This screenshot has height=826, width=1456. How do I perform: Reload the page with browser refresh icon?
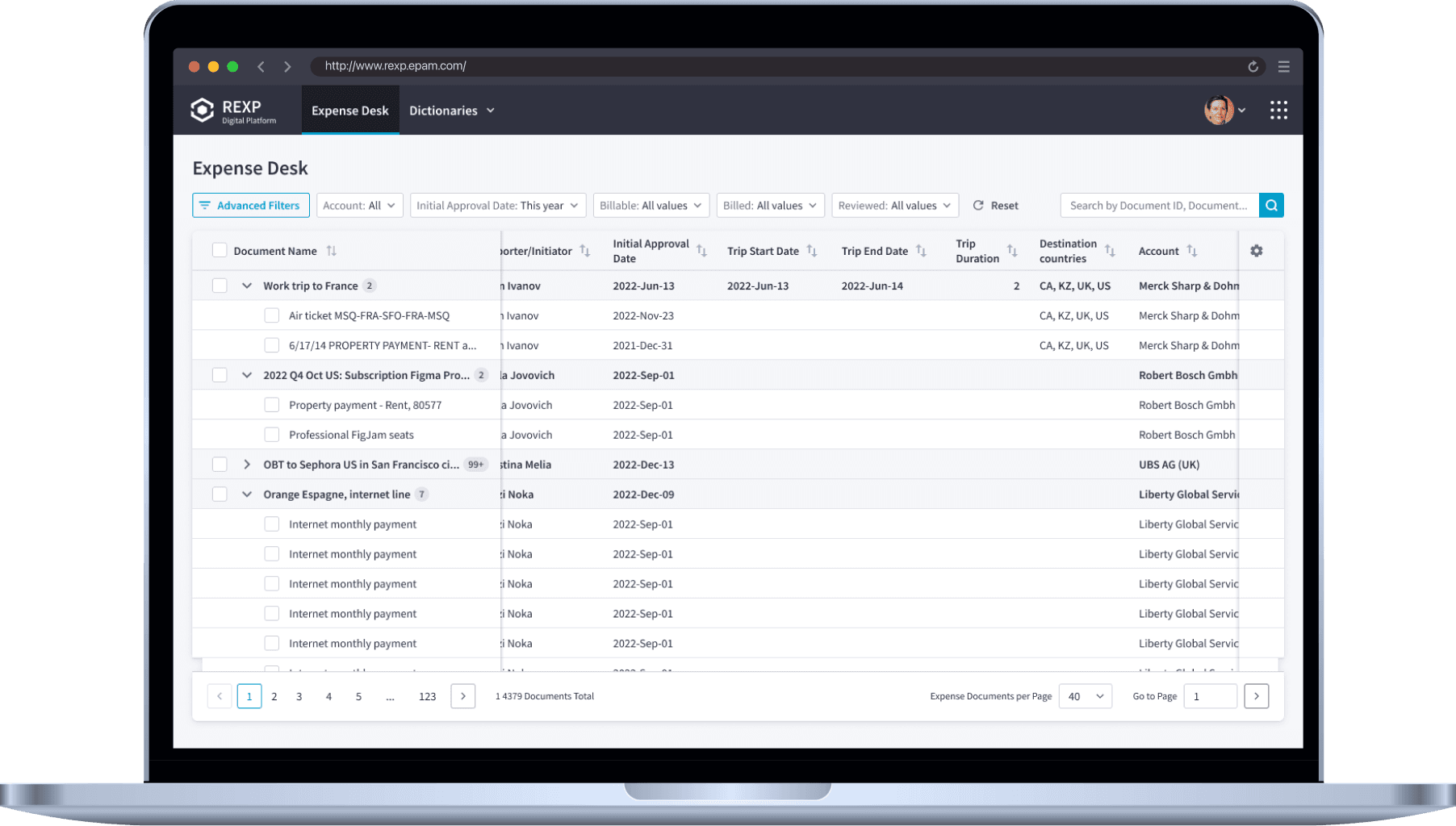1253,67
